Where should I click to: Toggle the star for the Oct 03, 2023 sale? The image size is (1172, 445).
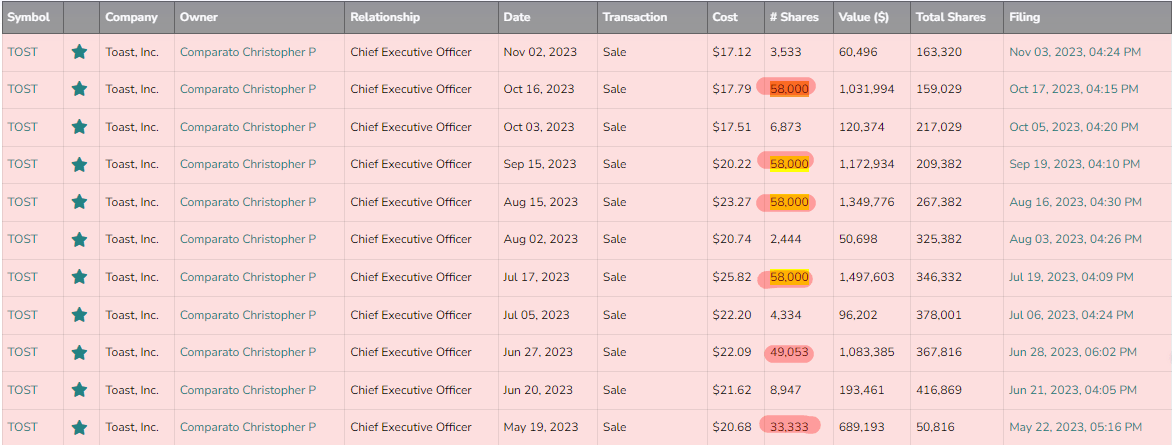coord(79,127)
